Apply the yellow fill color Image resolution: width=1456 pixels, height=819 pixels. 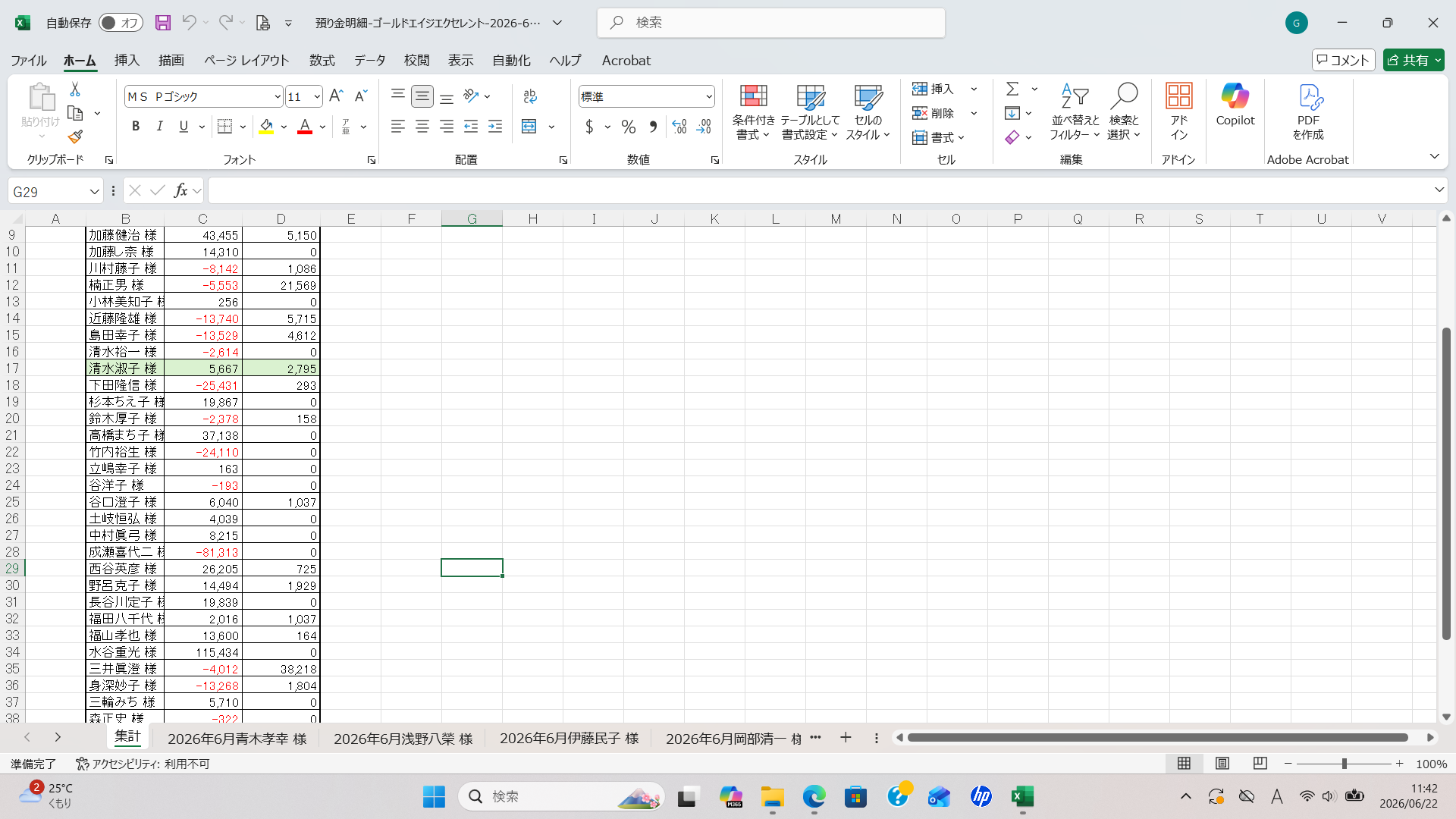pos(266,127)
